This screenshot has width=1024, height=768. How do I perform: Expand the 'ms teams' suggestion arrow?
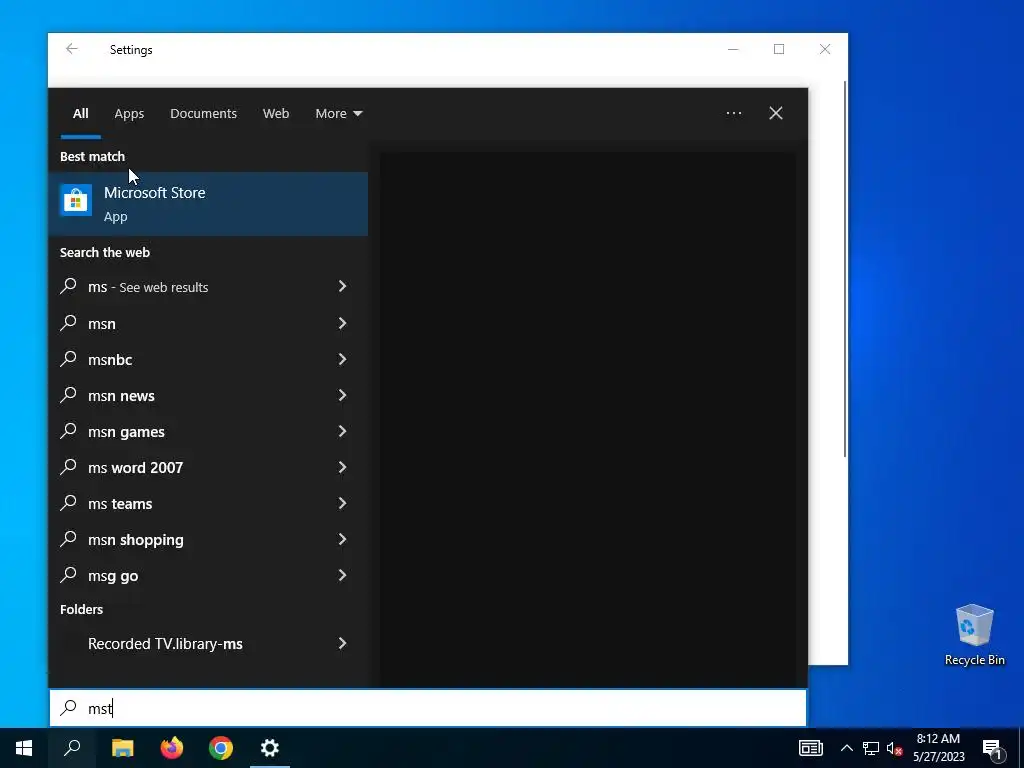[342, 503]
